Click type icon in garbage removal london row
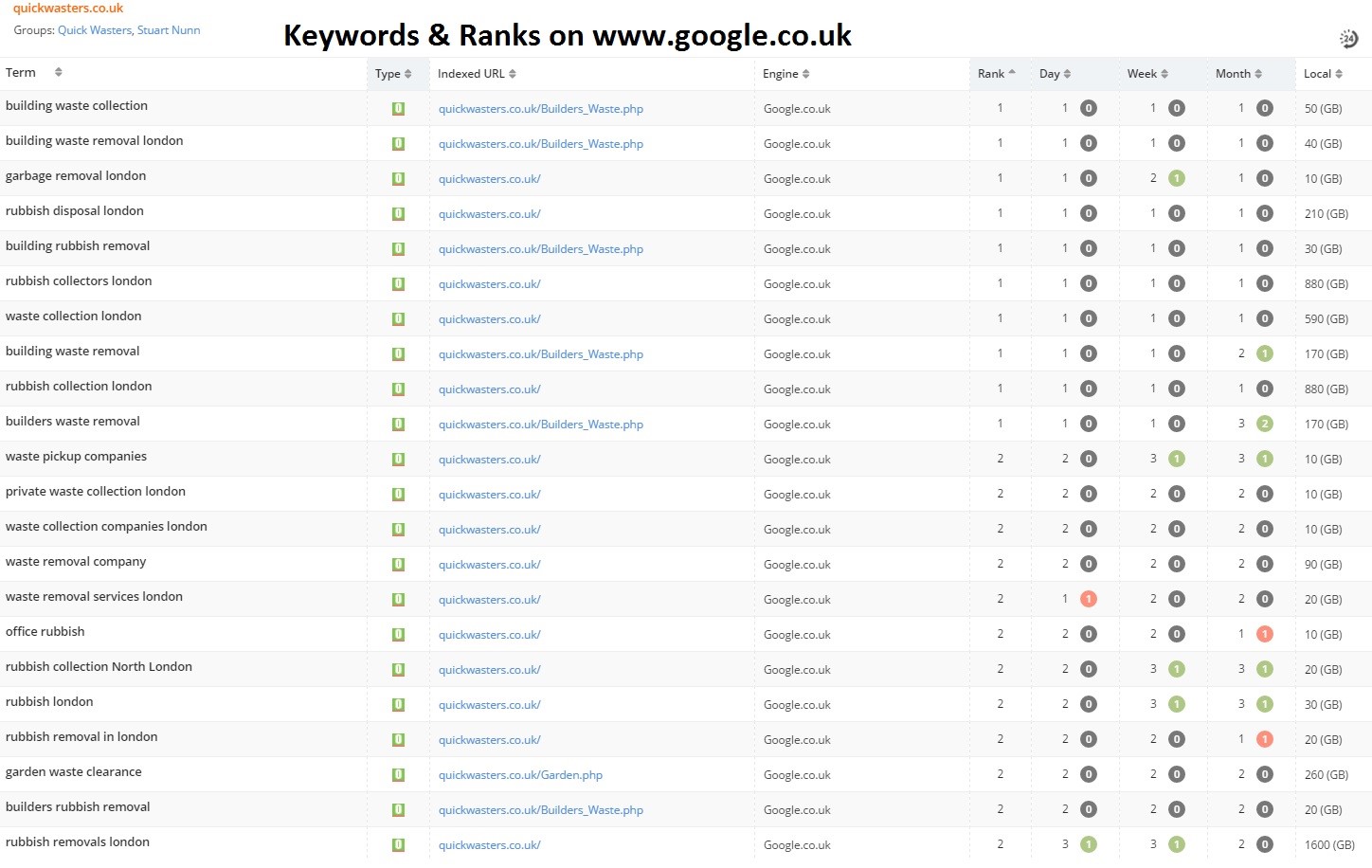 coord(398,179)
